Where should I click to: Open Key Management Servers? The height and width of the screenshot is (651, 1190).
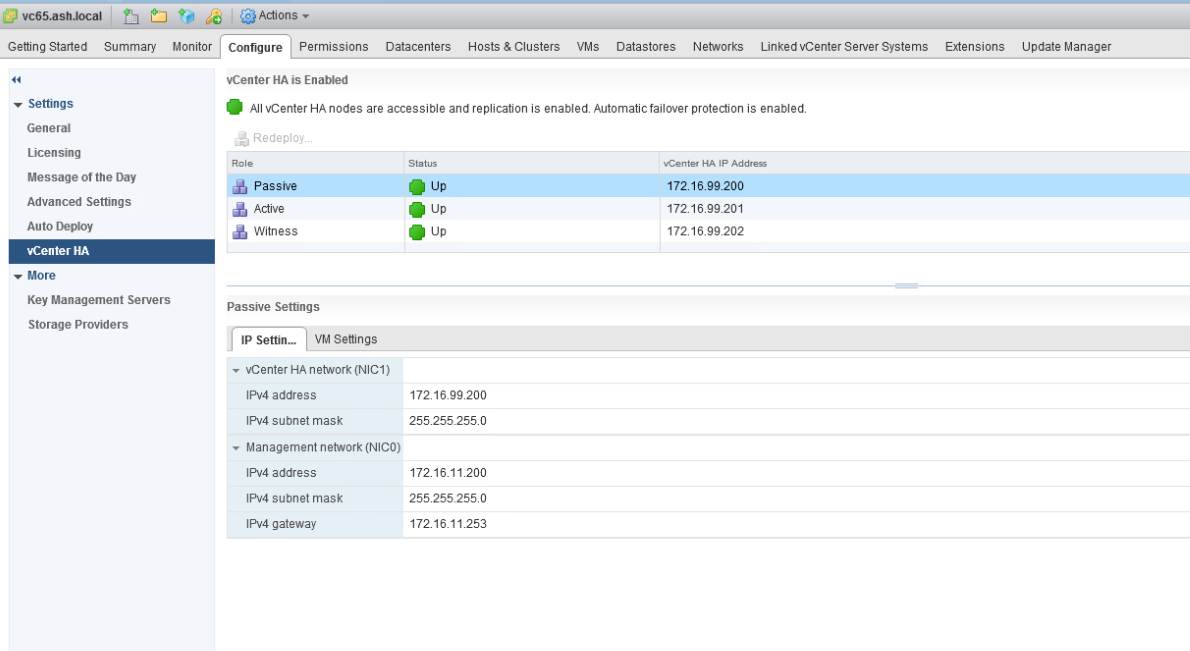(x=99, y=300)
